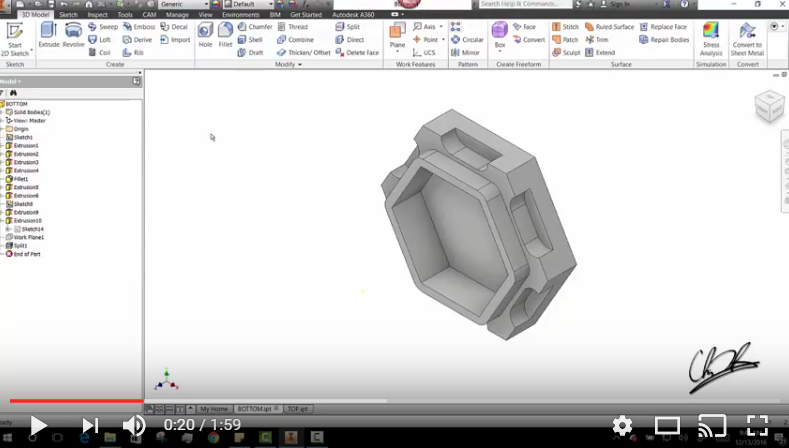Select the Coil tool
The width and height of the screenshot is (789, 448).
coord(99,52)
